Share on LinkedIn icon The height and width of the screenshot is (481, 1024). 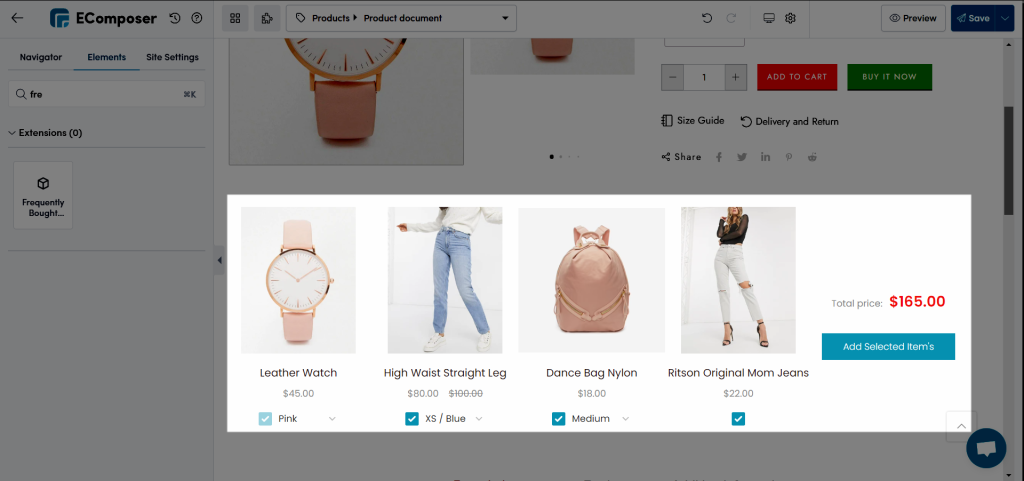click(x=765, y=157)
